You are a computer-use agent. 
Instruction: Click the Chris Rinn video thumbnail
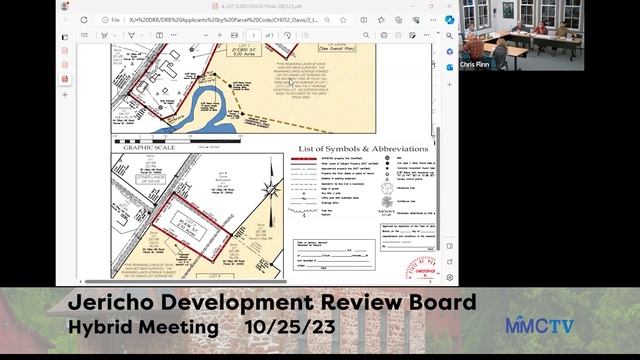tap(522, 35)
